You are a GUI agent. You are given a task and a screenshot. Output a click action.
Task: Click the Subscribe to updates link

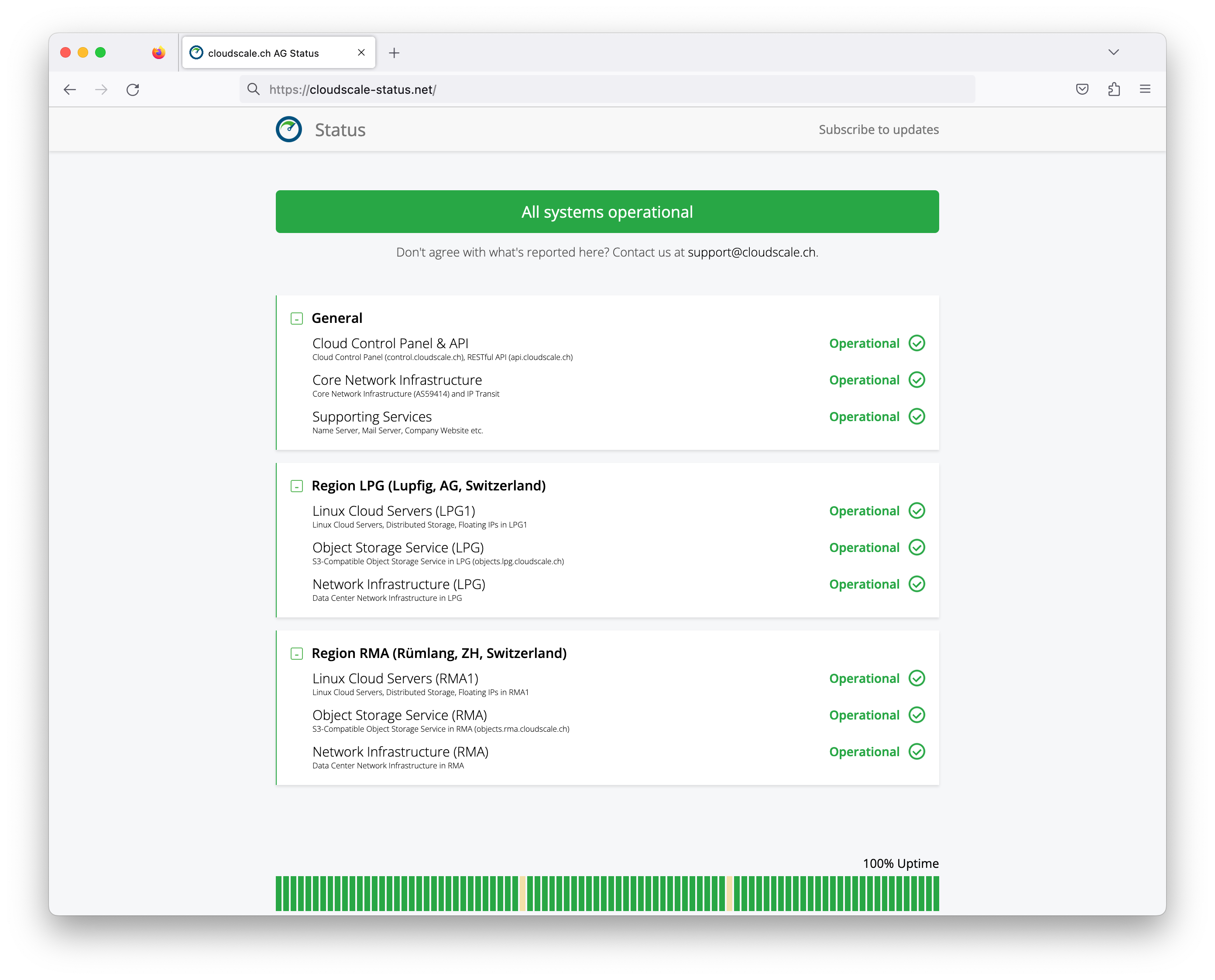coord(879,129)
